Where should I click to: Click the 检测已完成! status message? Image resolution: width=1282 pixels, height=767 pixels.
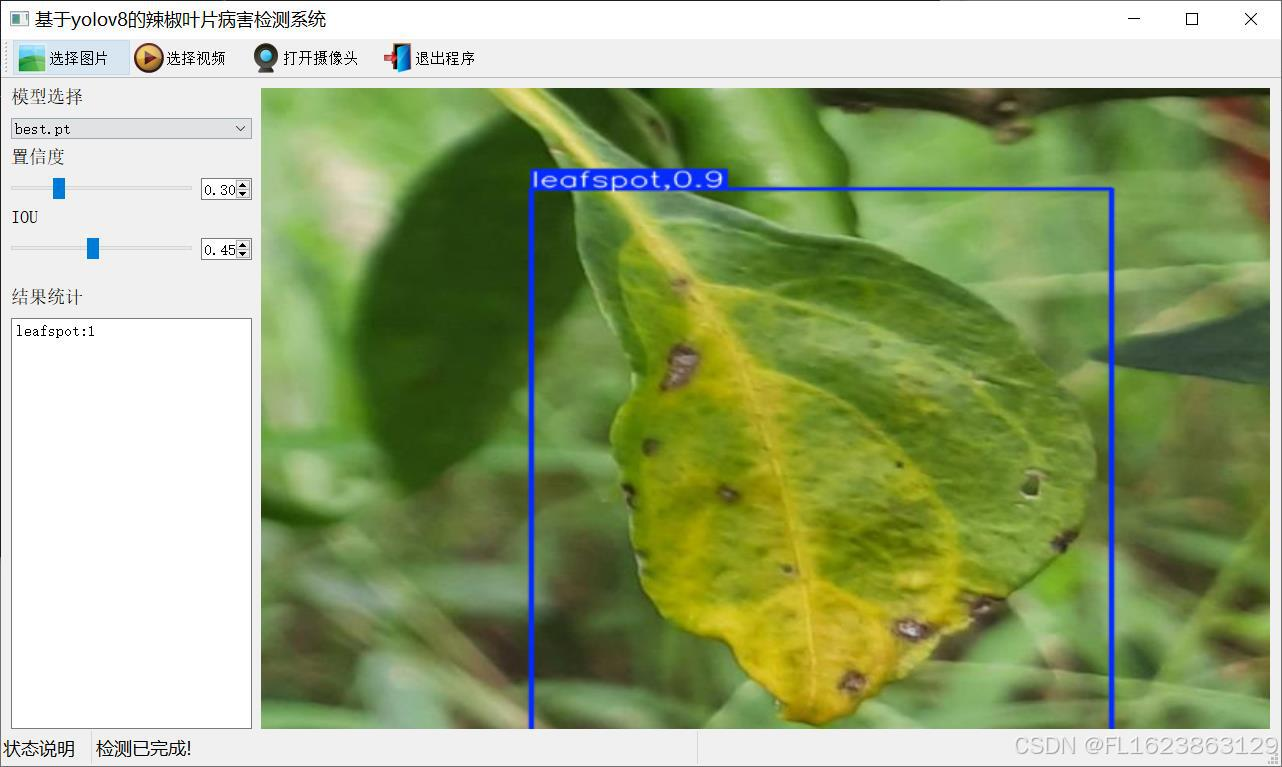point(144,749)
